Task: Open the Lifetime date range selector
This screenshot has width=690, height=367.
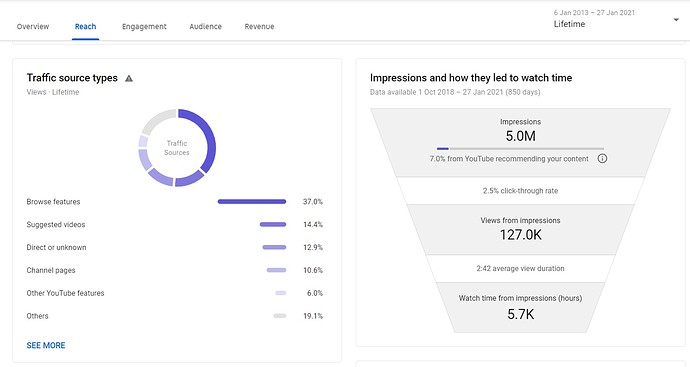Action: click(x=615, y=19)
